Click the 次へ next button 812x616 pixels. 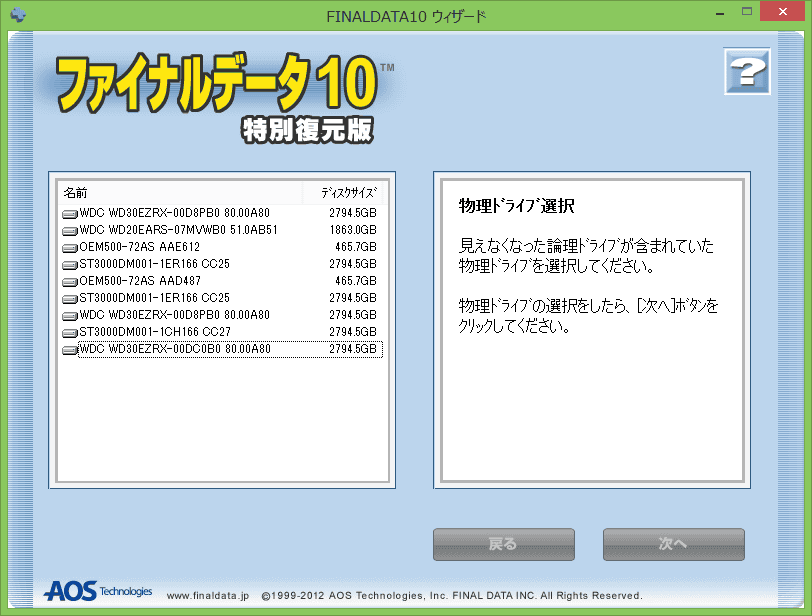[673, 544]
